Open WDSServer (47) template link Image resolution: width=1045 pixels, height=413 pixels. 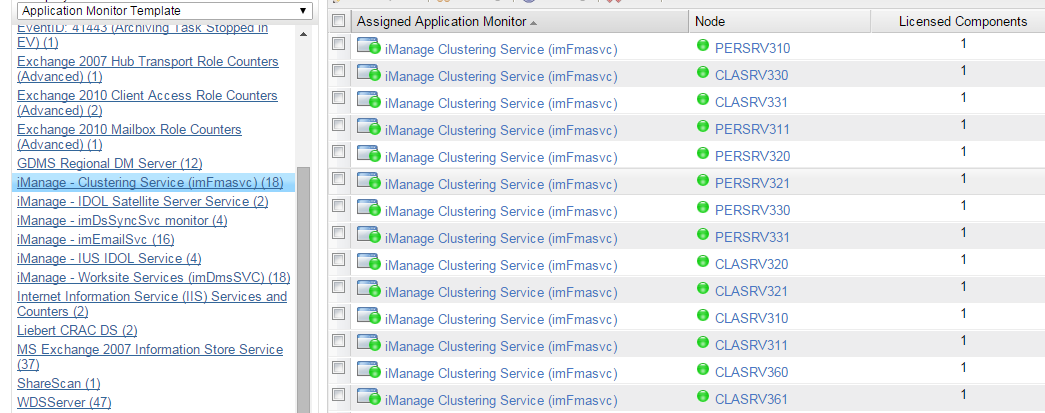coord(64,402)
